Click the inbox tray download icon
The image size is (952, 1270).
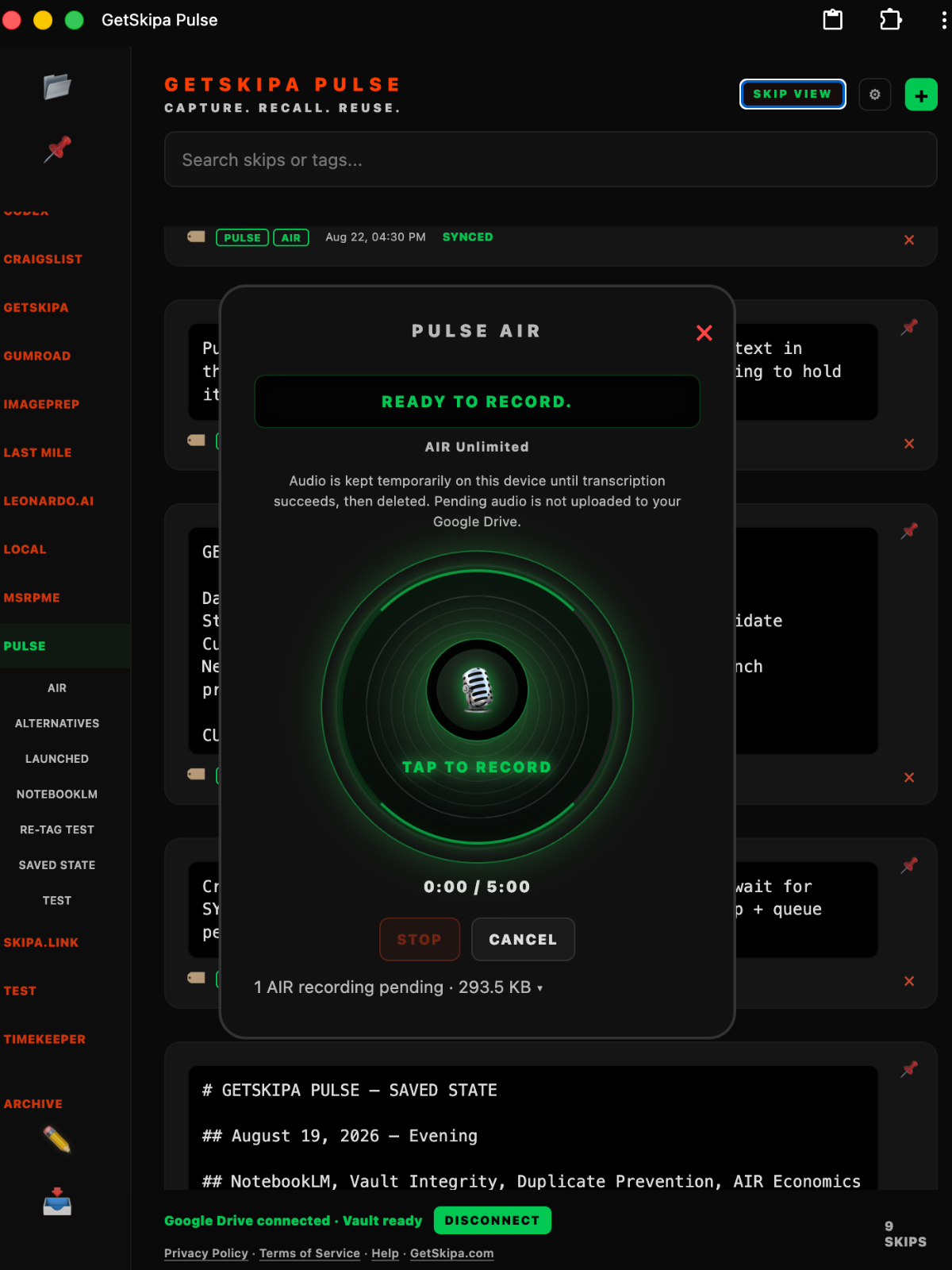(x=57, y=1202)
